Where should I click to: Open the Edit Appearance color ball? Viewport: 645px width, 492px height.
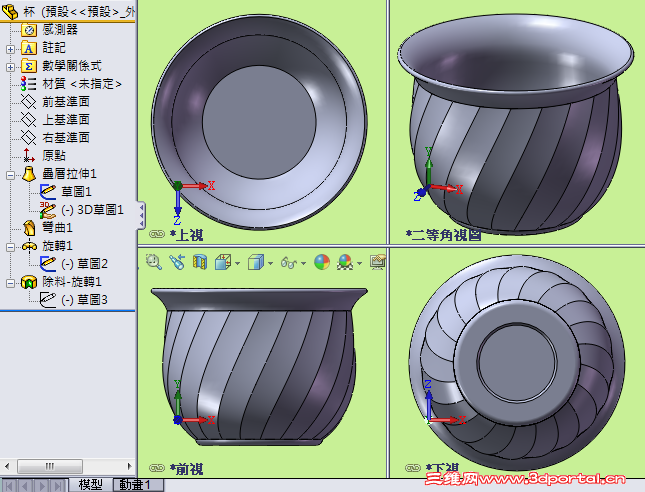[x=322, y=262]
